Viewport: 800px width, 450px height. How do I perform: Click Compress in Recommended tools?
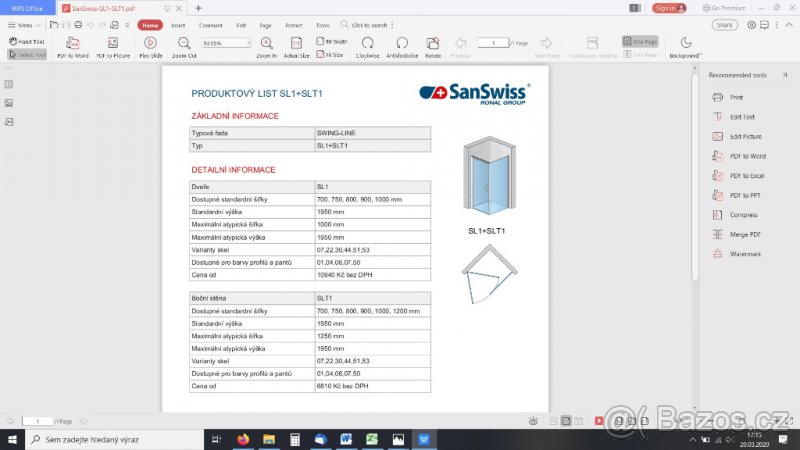click(x=742, y=215)
